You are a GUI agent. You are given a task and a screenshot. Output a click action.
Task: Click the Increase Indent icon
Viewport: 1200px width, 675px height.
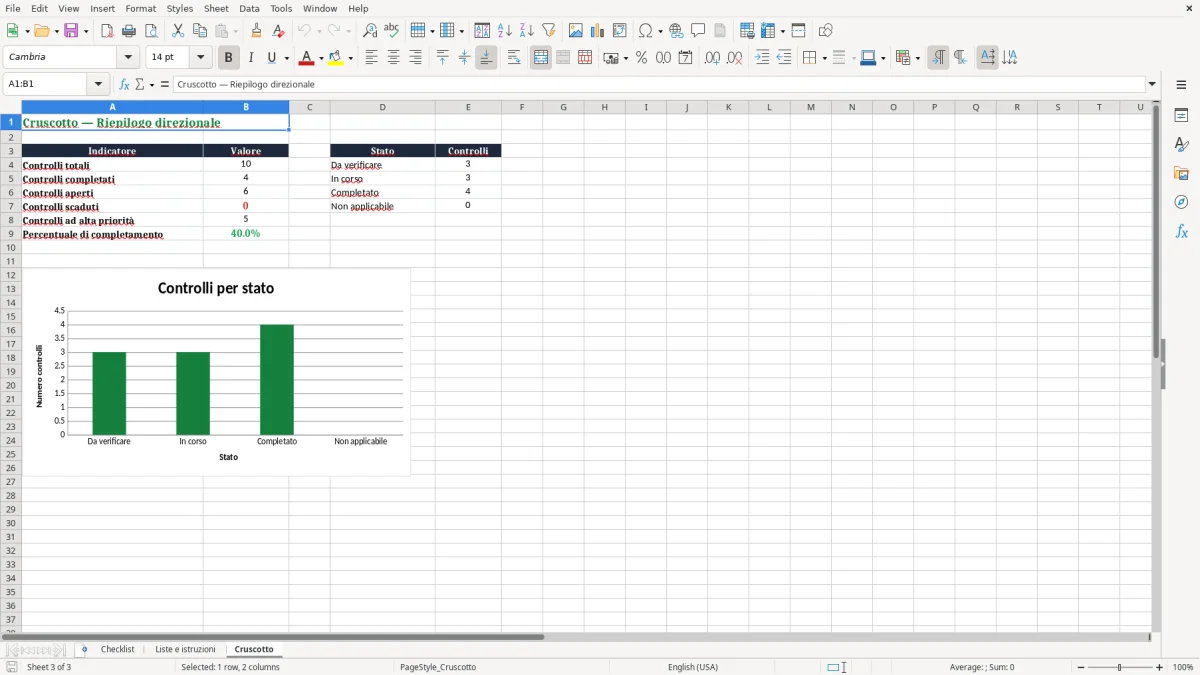coord(762,58)
